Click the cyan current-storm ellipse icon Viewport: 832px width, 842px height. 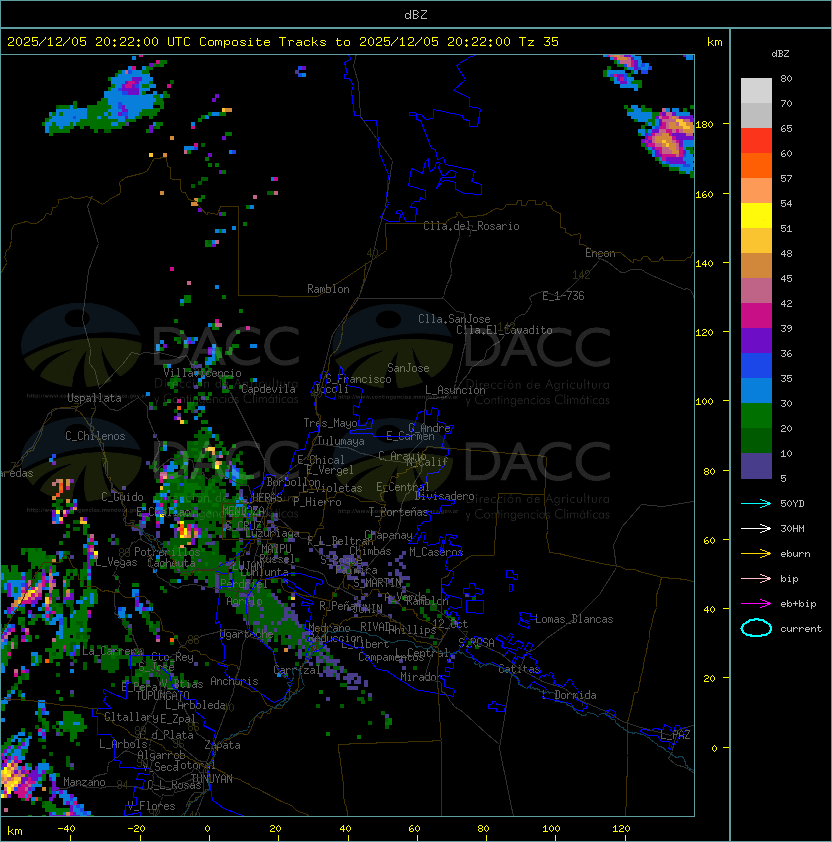tap(756, 628)
